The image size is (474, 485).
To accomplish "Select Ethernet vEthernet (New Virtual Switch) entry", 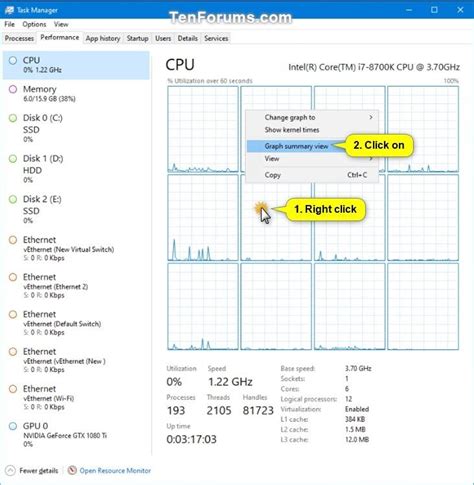I will pos(76,249).
